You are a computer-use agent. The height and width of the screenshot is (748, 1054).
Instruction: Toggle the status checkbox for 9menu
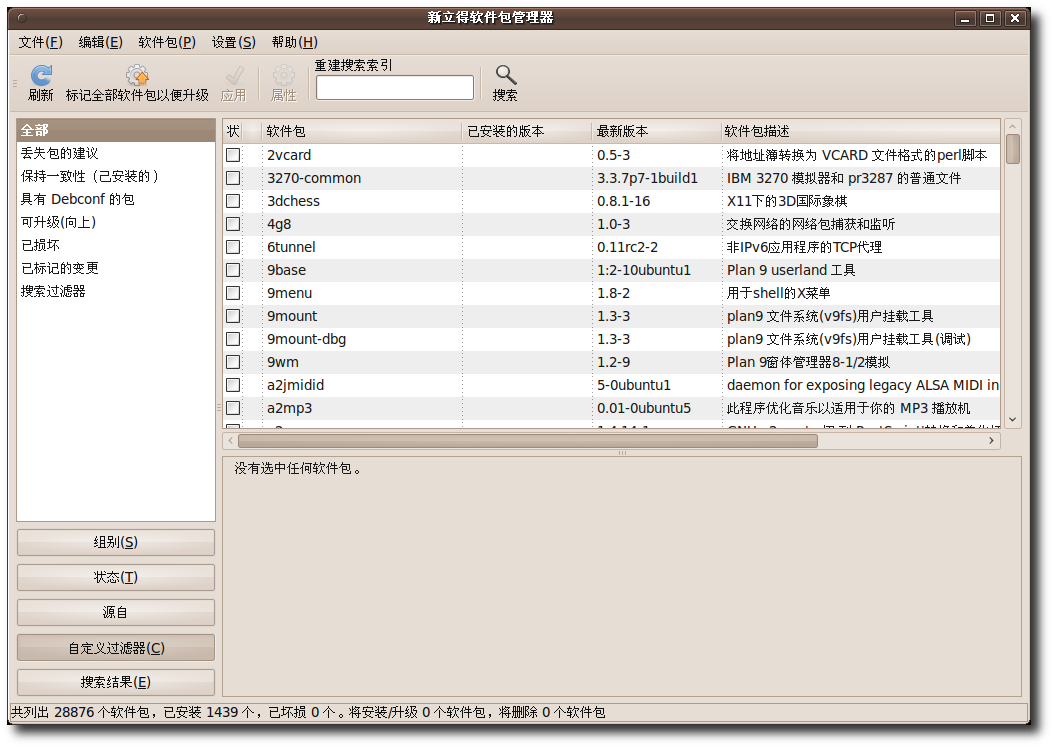233,293
